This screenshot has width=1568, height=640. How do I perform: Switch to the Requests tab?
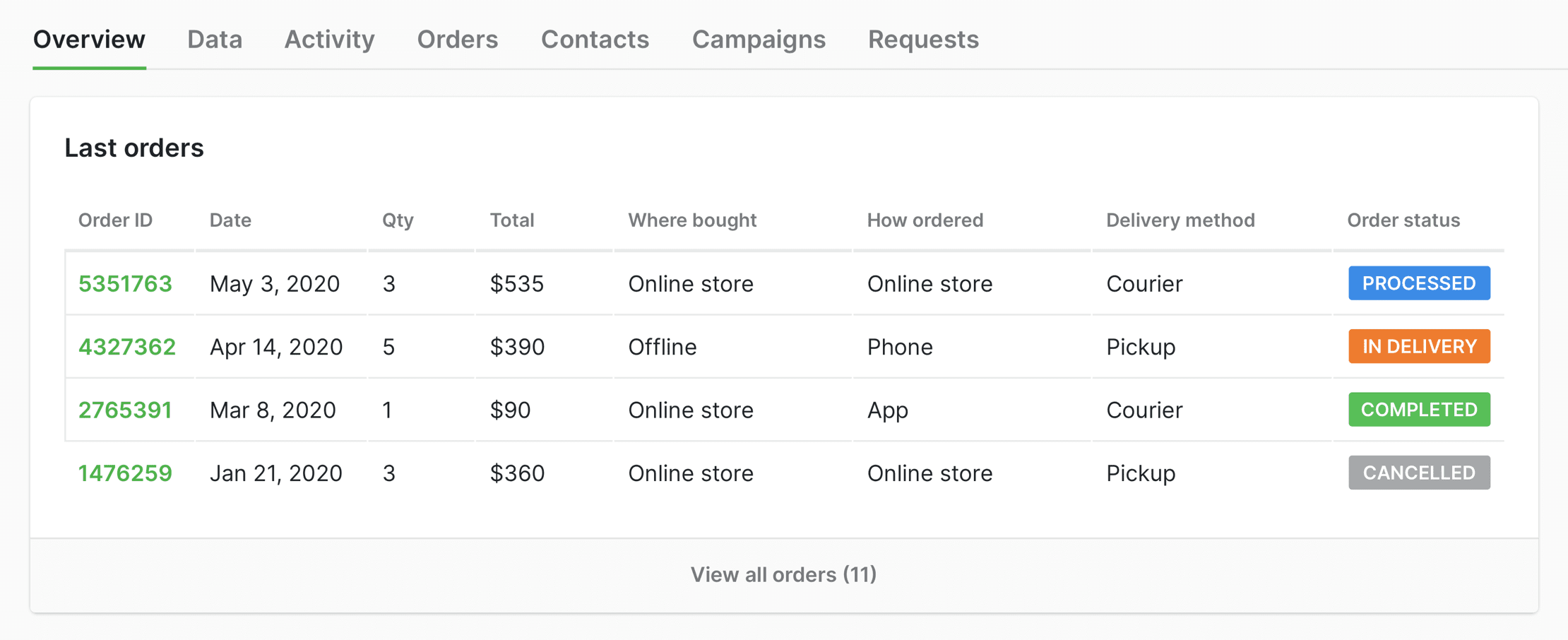coord(923,40)
